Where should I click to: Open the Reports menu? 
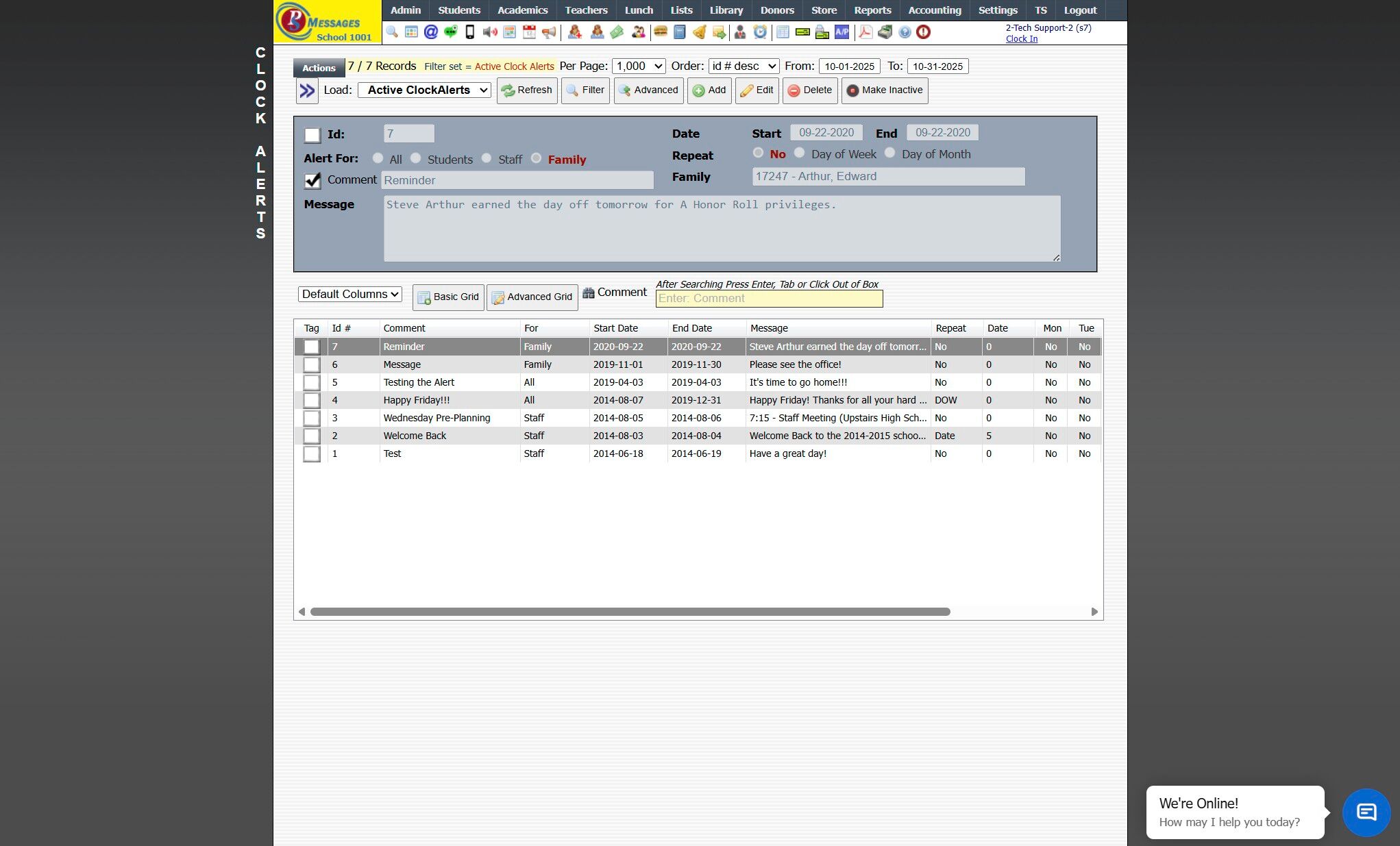click(872, 10)
